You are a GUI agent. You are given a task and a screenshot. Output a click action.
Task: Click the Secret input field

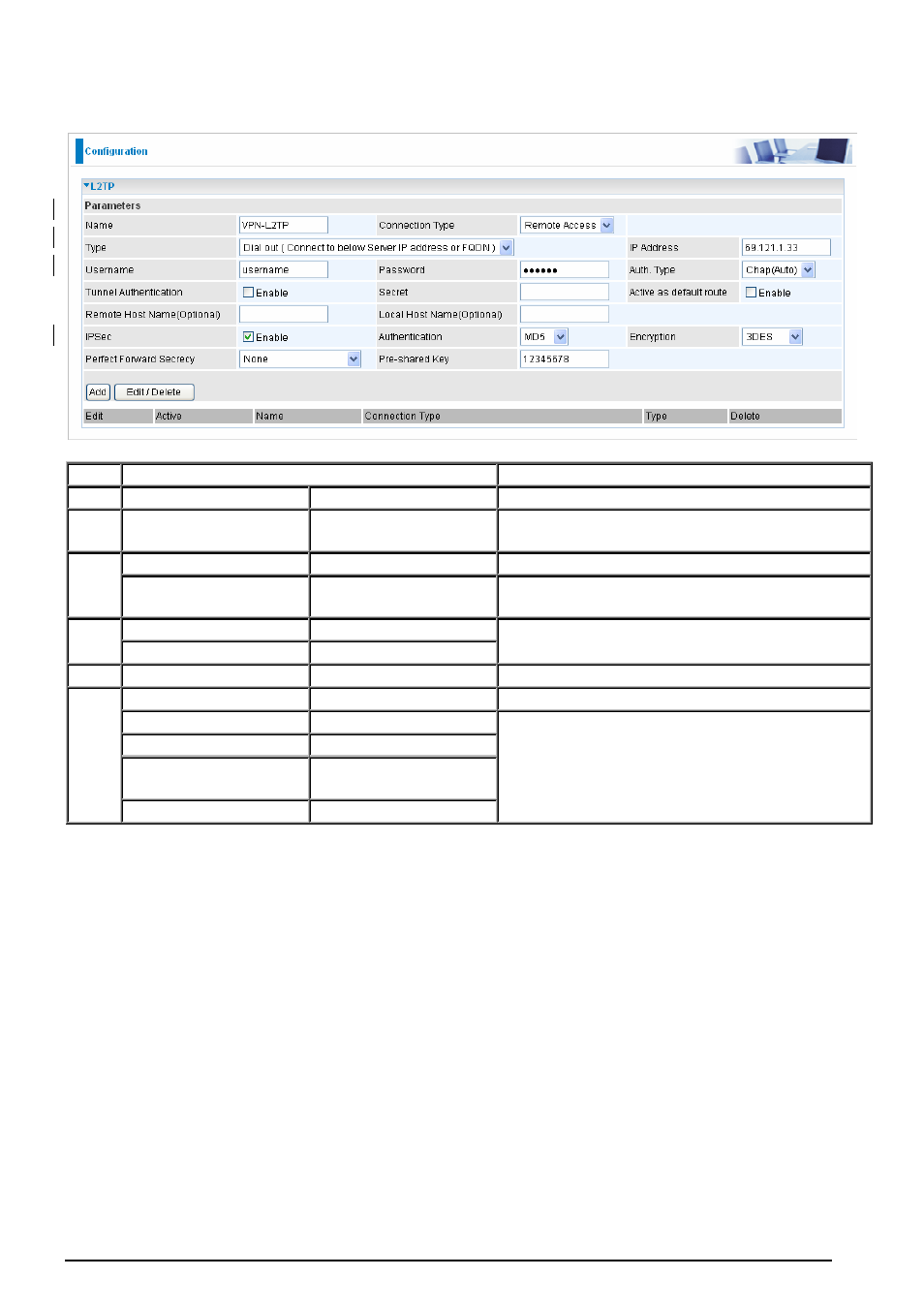[565, 292]
